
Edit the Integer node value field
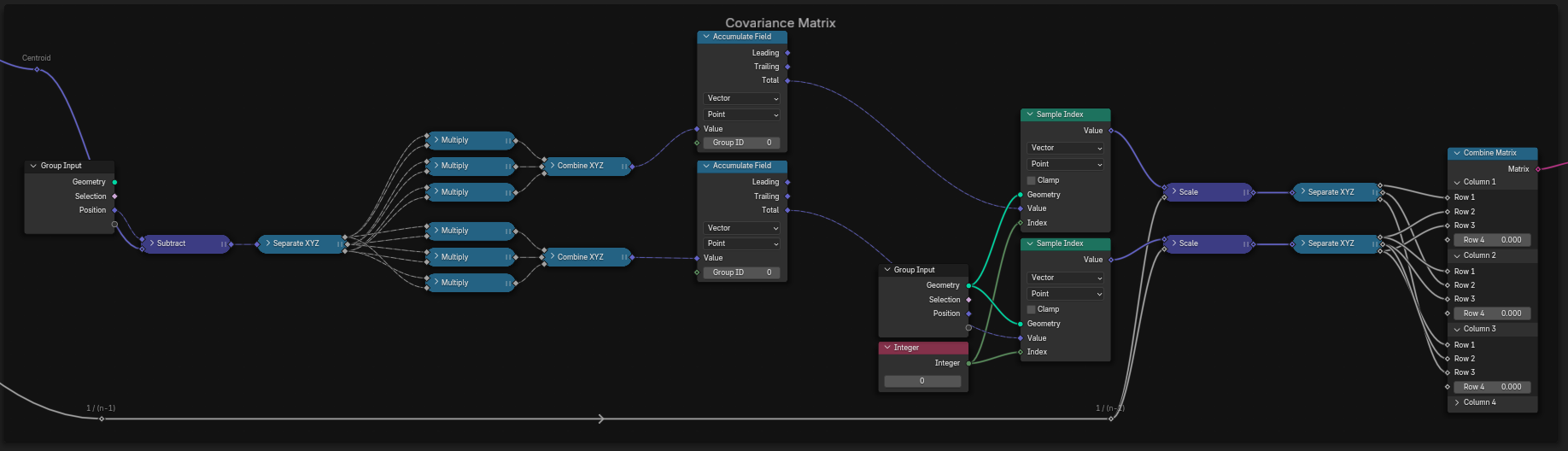click(922, 381)
